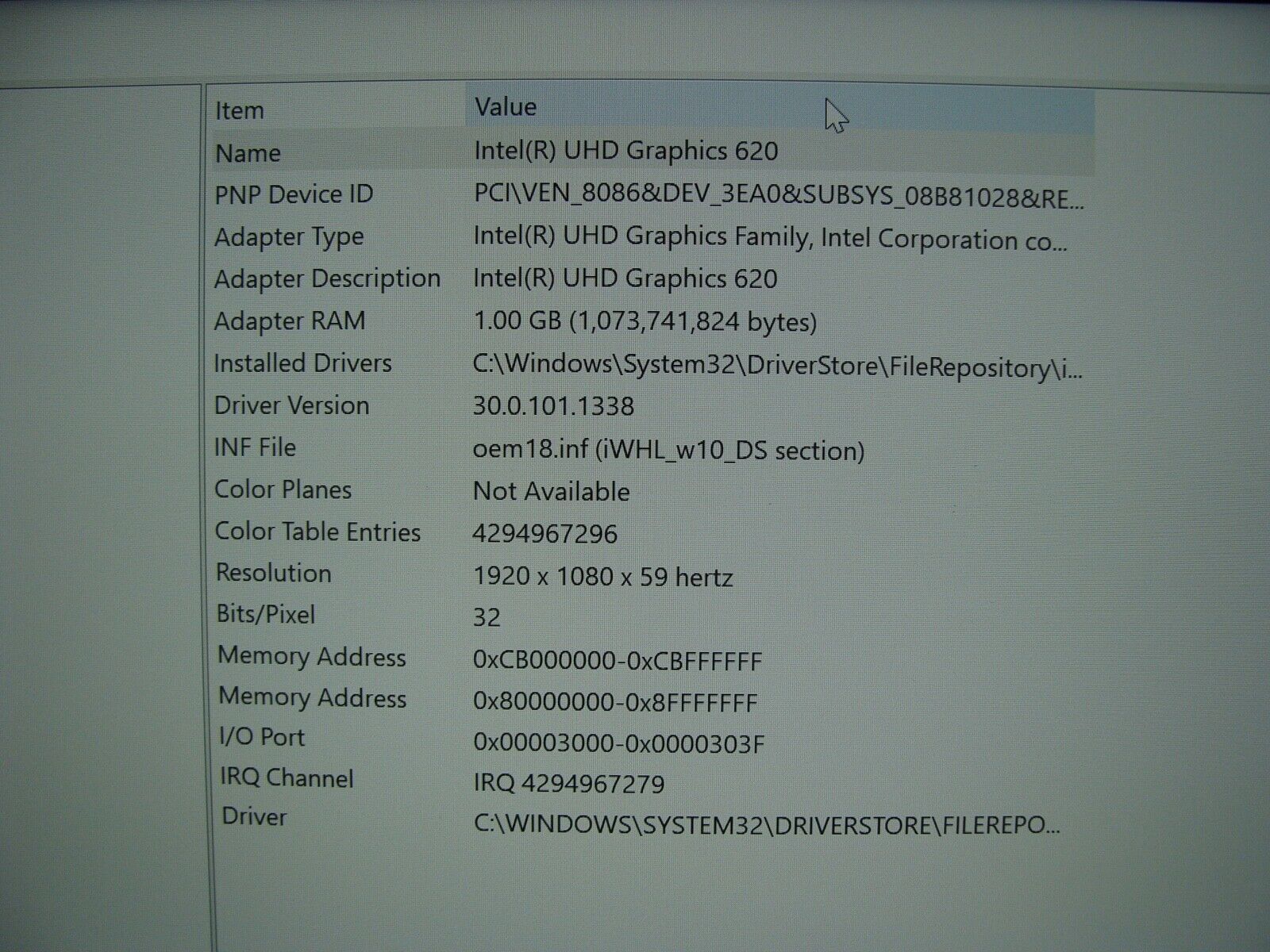Select the value 0x00003000-0x0000303F

click(619, 743)
